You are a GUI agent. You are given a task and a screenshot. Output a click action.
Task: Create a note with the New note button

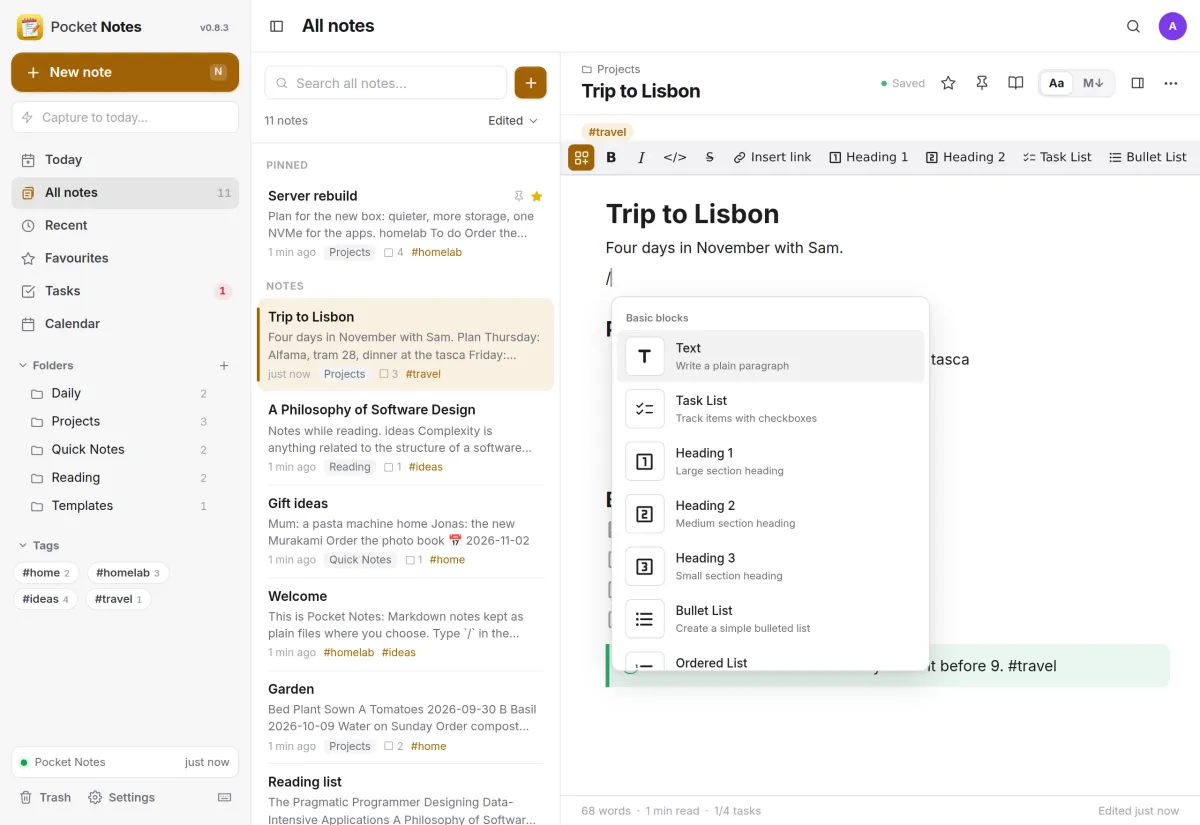(x=125, y=72)
